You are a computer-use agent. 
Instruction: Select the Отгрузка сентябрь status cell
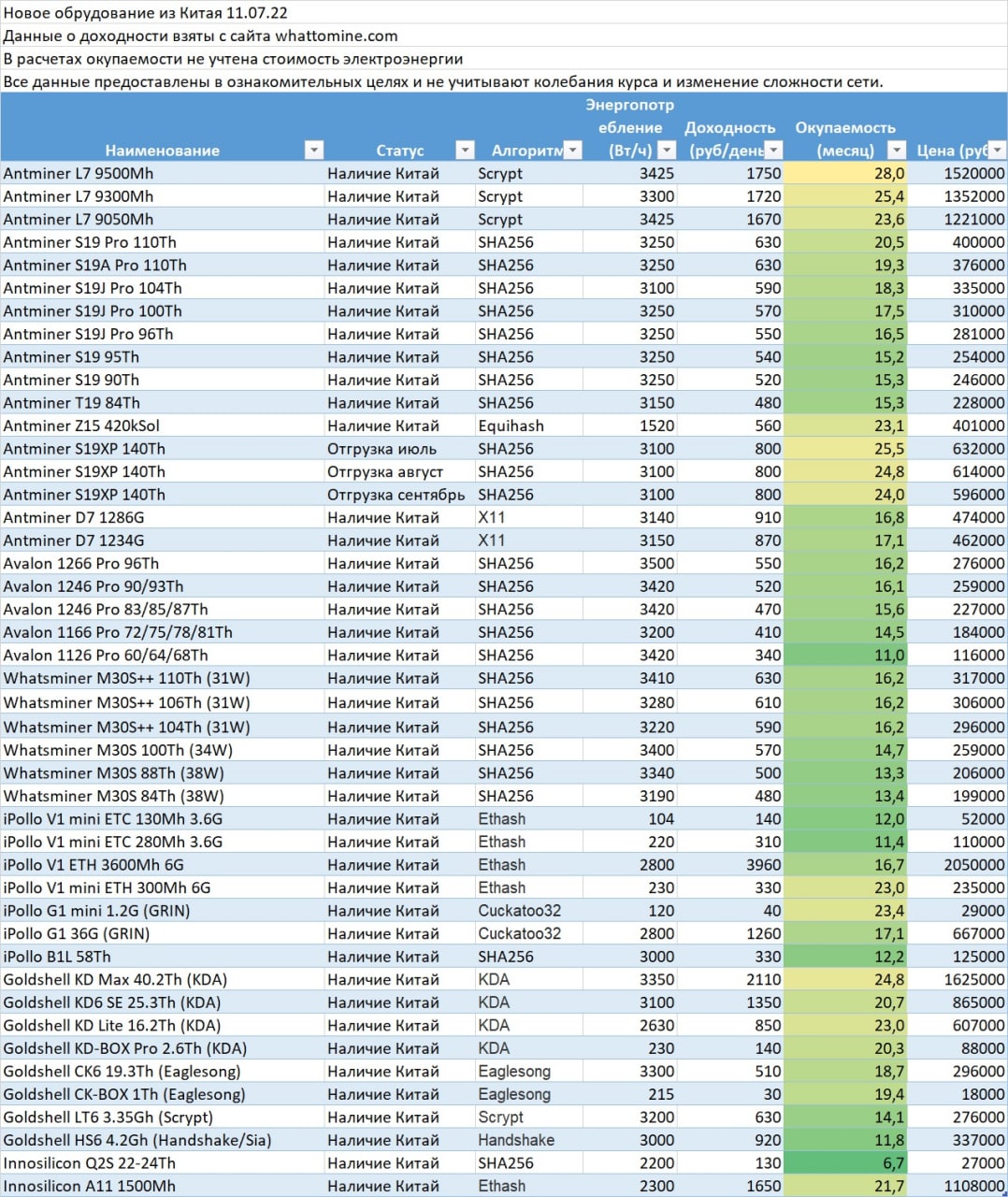(399, 495)
